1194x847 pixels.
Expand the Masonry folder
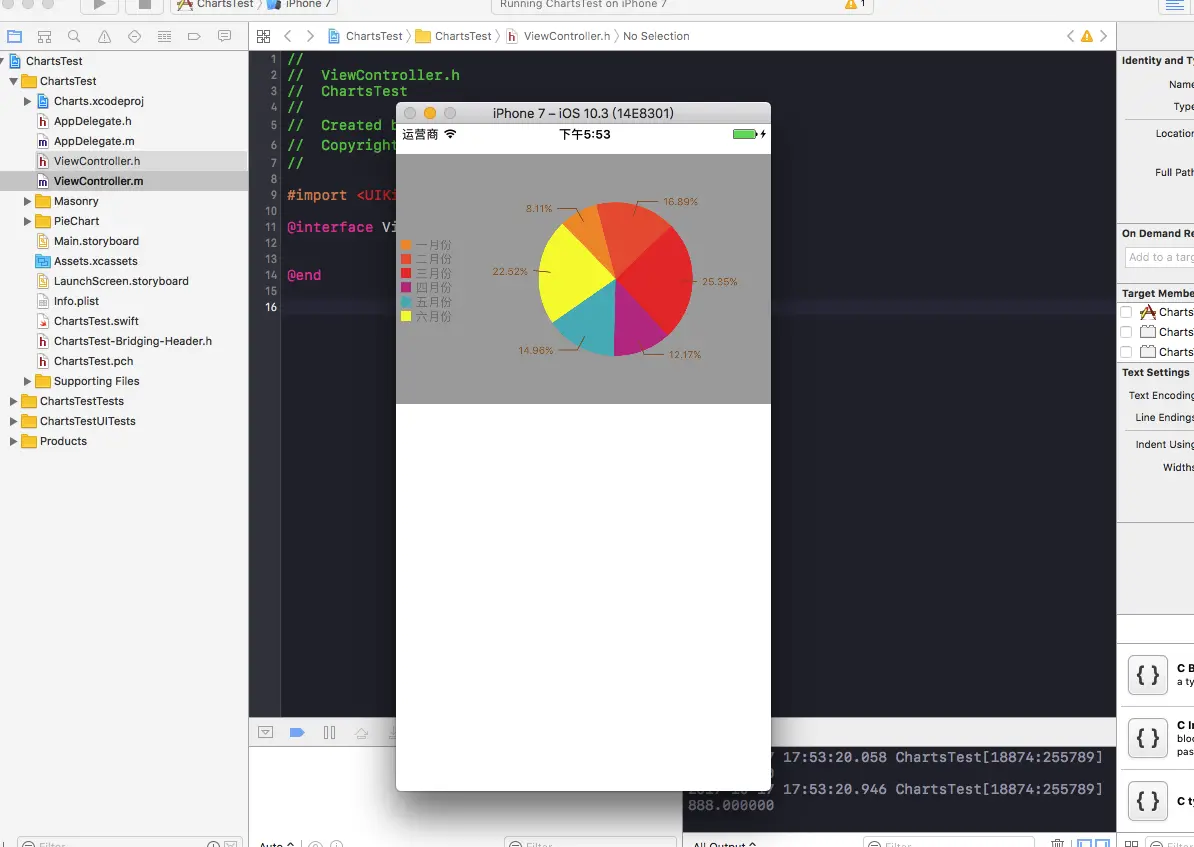tap(27, 201)
